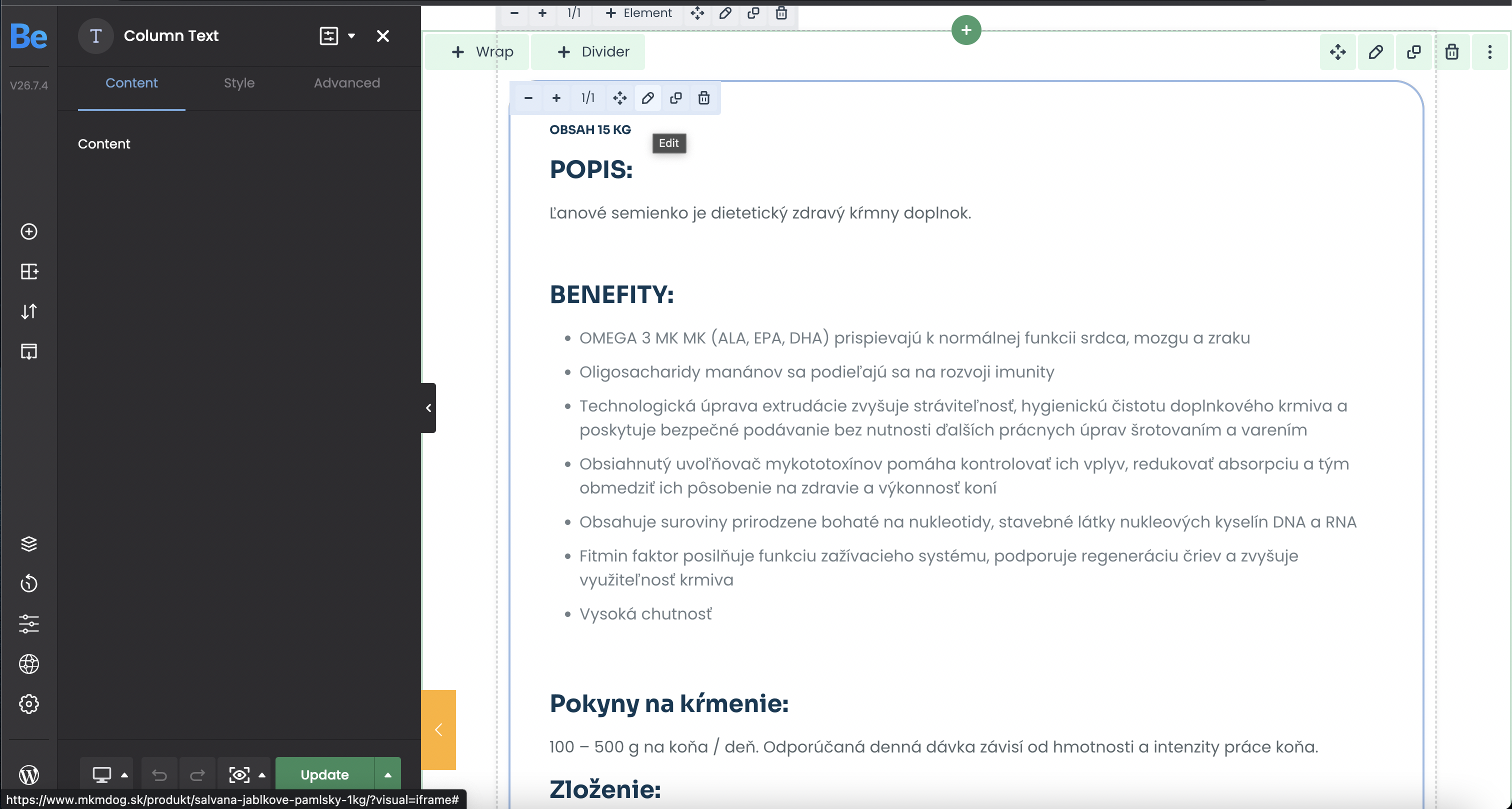The width and height of the screenshot is (1512, 809).
Task: Decrease column size with minus icon
Action: tap(528, 98)
